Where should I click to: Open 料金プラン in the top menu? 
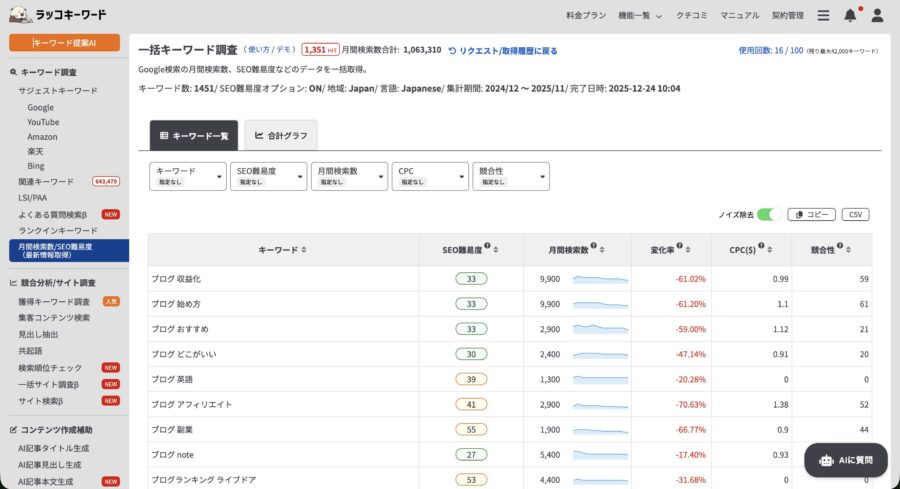586,15
